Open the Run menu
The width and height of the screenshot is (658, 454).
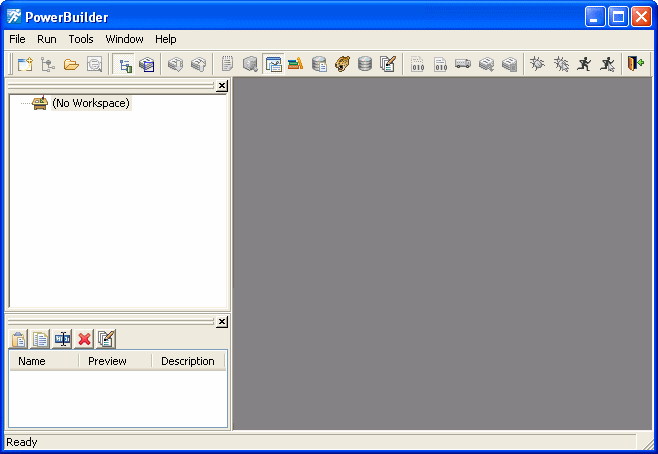(47, 39)
